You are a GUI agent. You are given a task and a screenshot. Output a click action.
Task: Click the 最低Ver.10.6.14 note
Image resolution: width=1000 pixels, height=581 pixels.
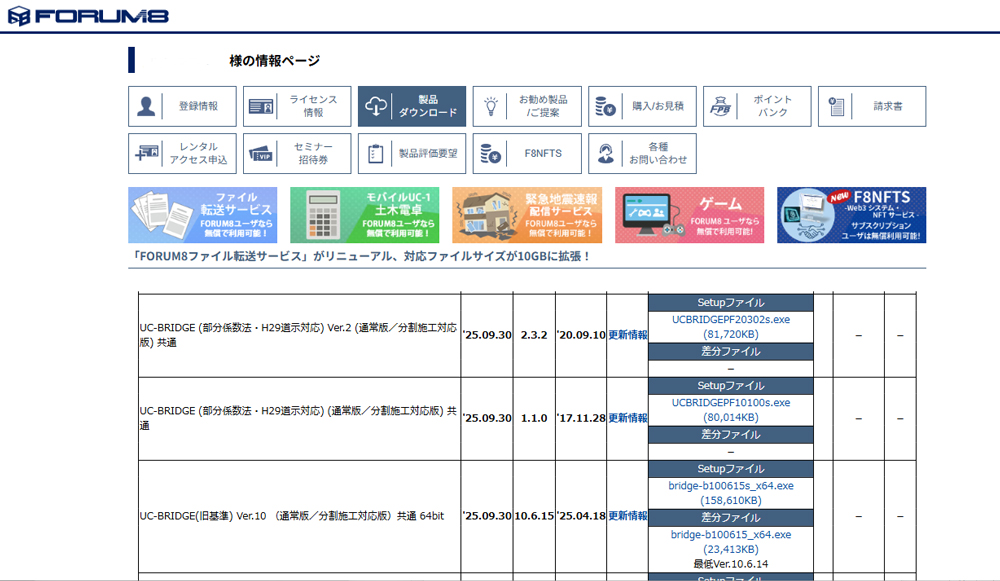point(731,564)
